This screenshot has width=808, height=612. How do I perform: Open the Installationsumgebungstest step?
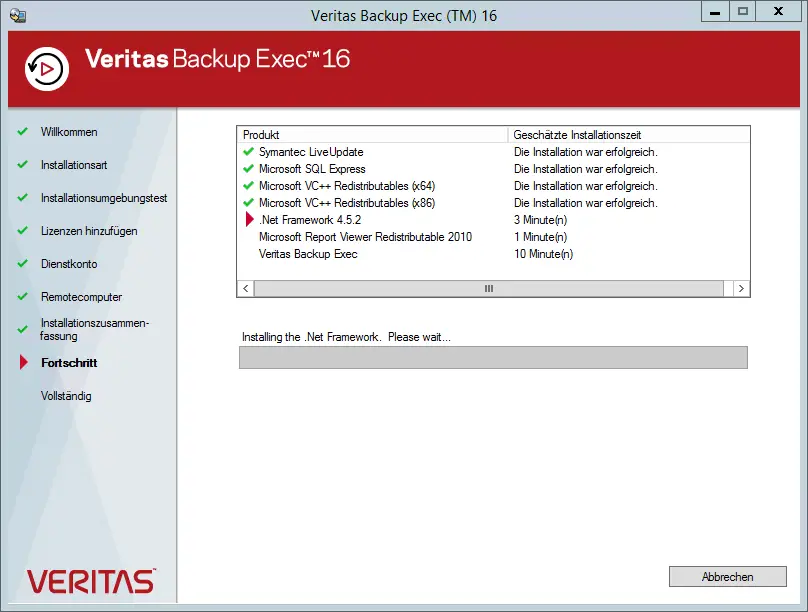pyautogui.click(x=104, y=198)
